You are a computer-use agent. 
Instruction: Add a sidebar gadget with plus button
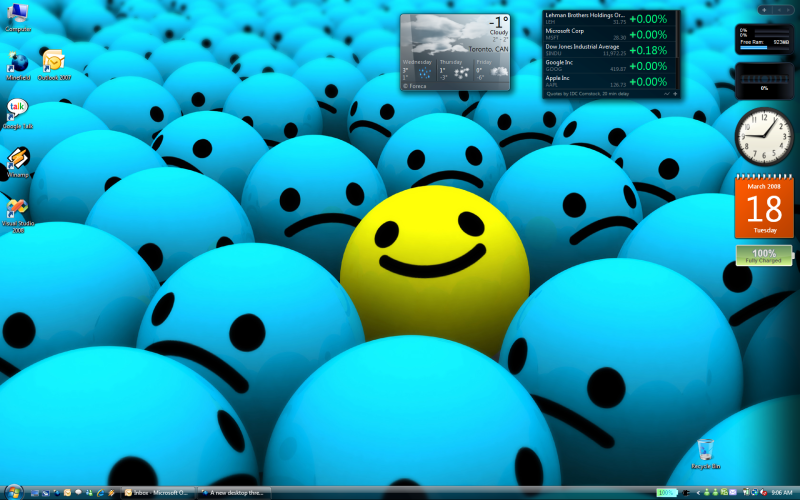764,10
